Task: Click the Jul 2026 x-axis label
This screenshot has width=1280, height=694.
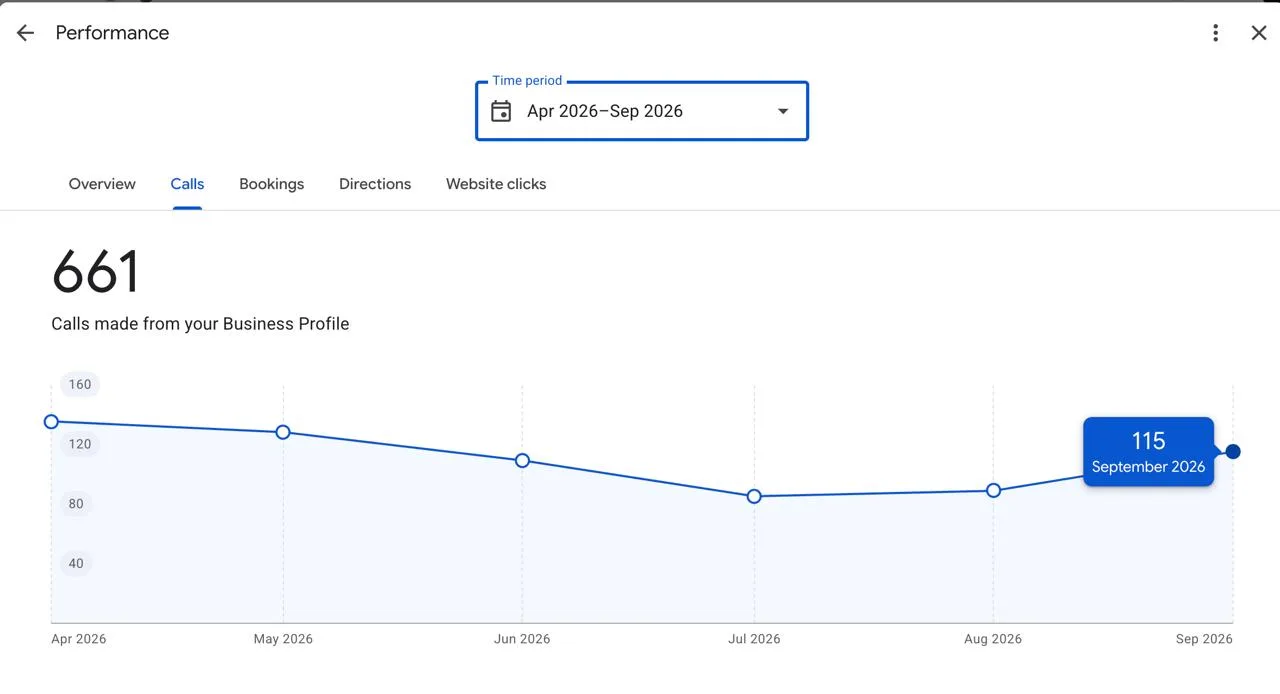Action: (x=754, y=639)
